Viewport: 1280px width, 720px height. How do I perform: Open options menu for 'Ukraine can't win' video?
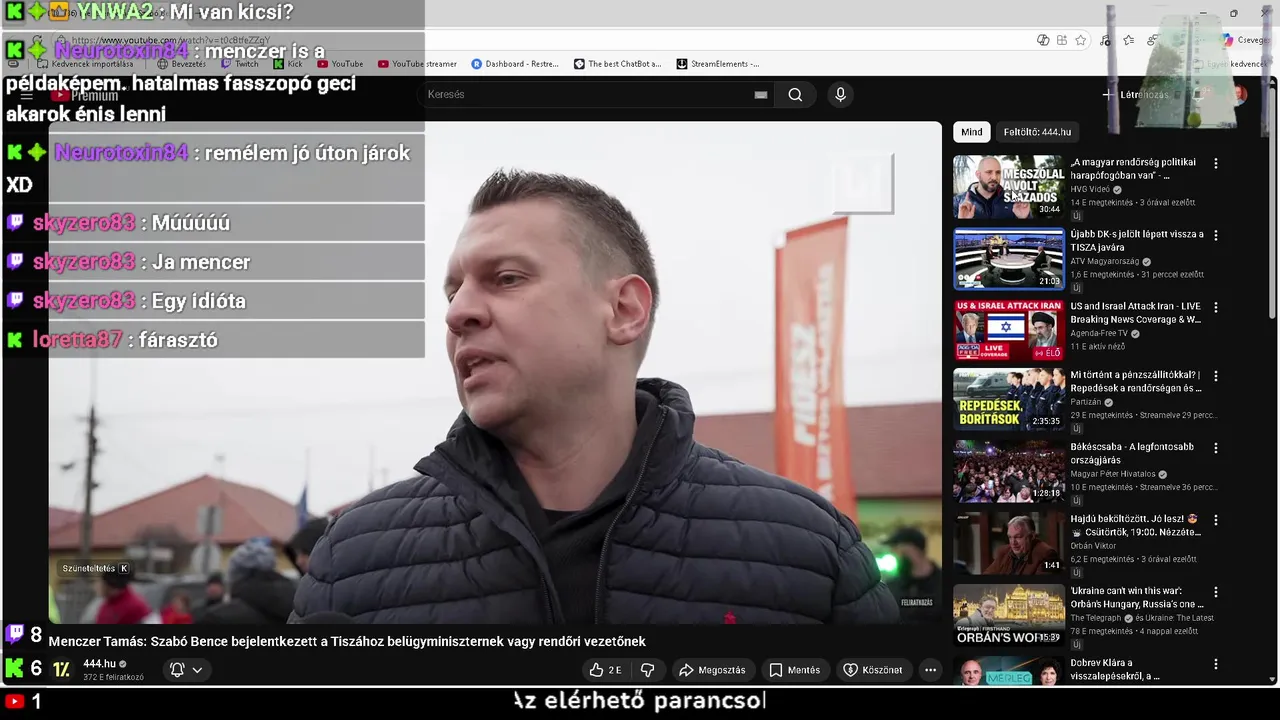(1216, 592)
